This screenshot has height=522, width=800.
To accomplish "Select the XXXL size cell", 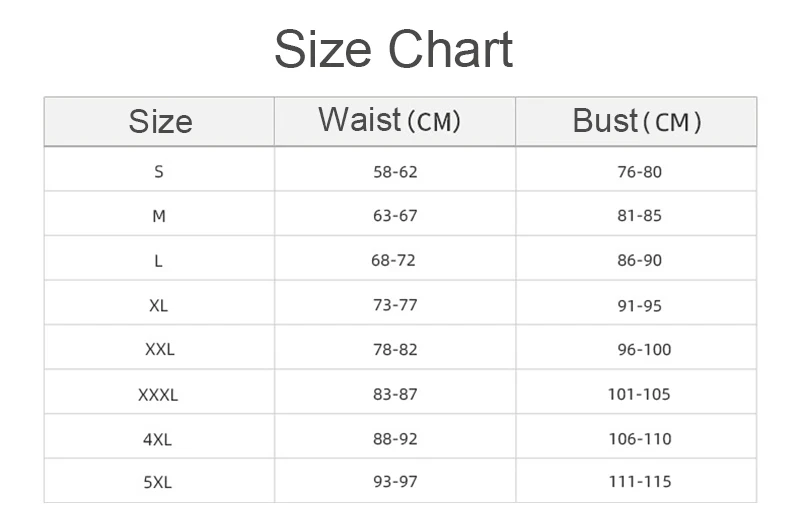I will click(158, 394).
